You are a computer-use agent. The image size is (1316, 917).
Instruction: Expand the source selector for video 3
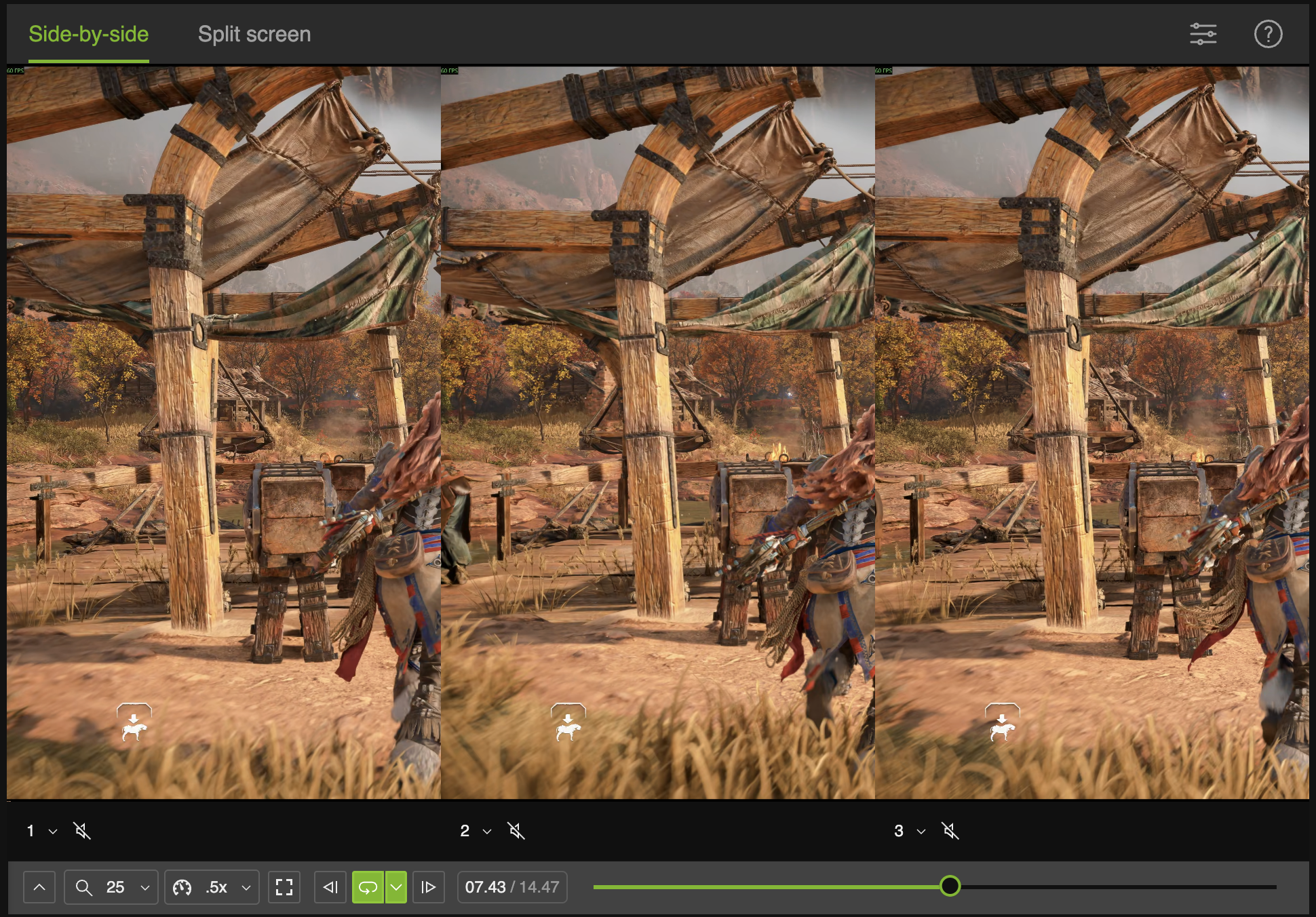(x=921, y=830)
